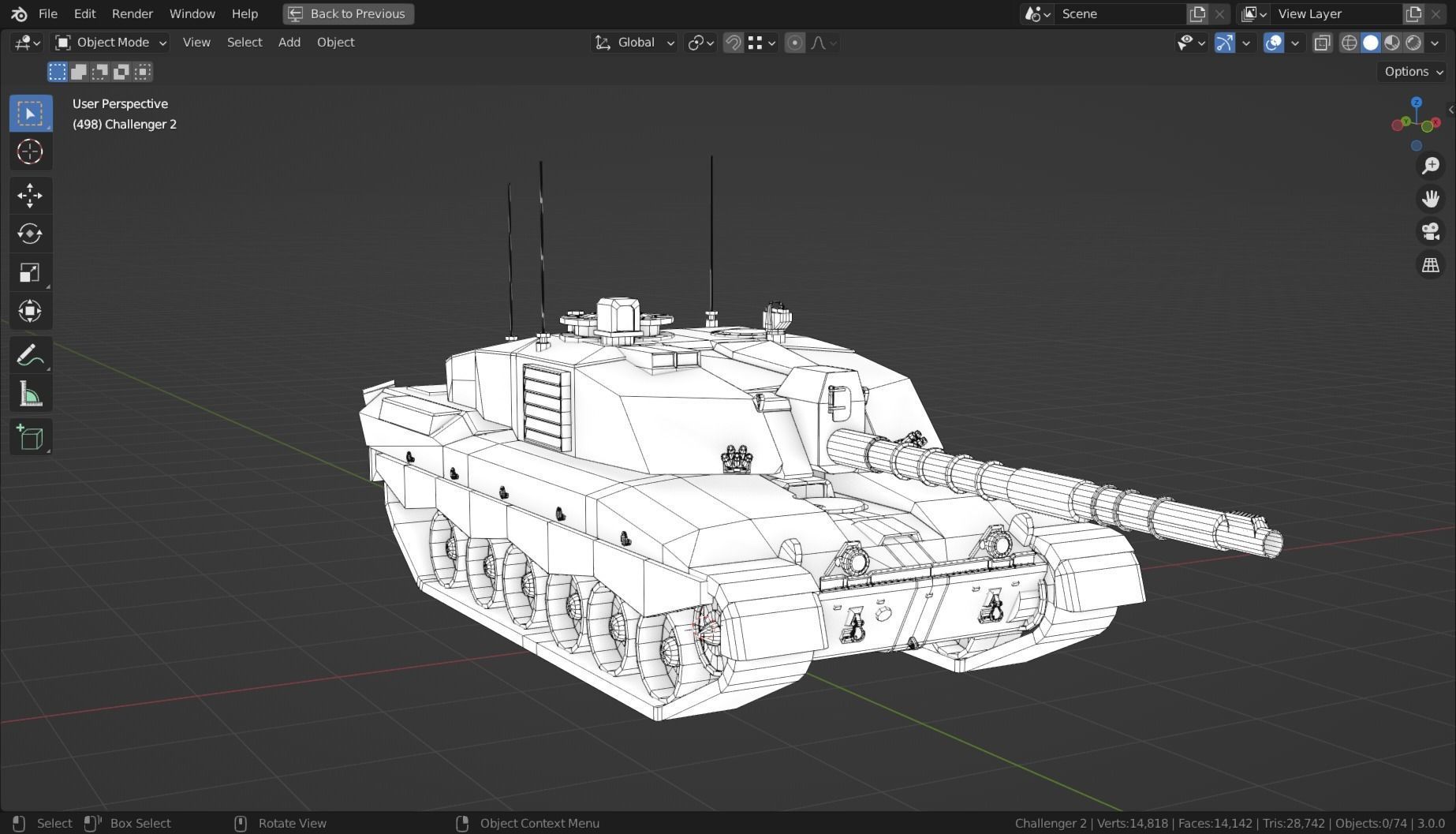This screenshot has width=1456, height=834.
Task: Browse view layers with the layer icon dropdown
Action: pos(1253,13)
